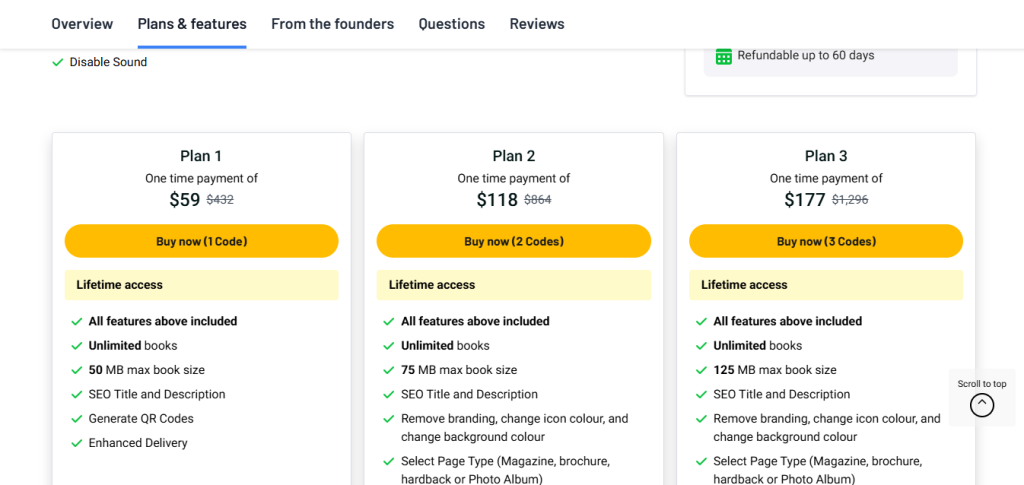
Task: Select the Plans & features tab
Action: [192, 24]
